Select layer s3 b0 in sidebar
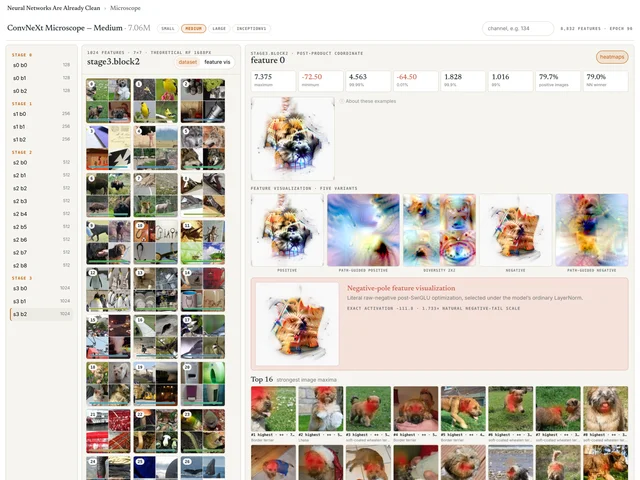640x480 pixels. tap(41, 289)
